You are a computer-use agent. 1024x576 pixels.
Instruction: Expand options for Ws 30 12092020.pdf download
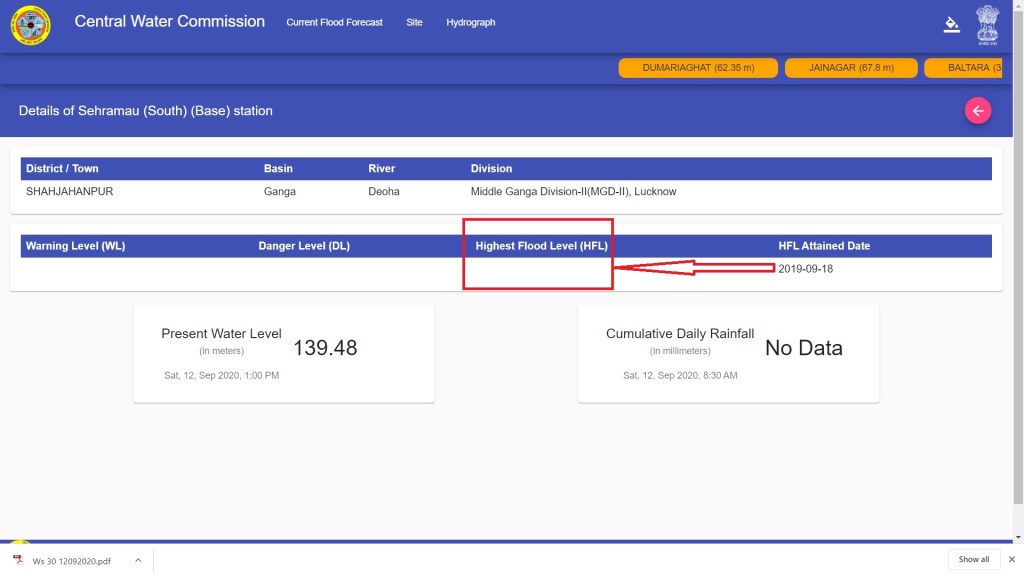(x=138, y=560)
